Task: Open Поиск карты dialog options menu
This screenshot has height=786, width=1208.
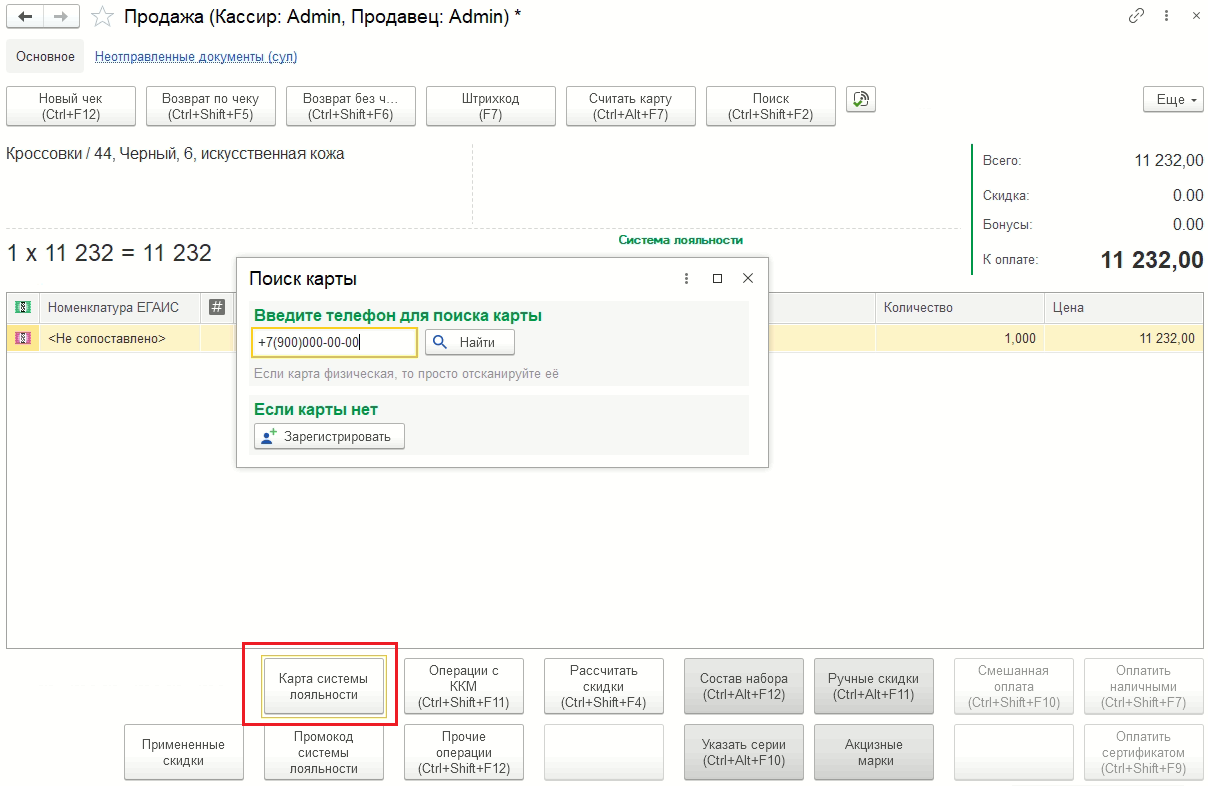Action: [x=686, y=279]
